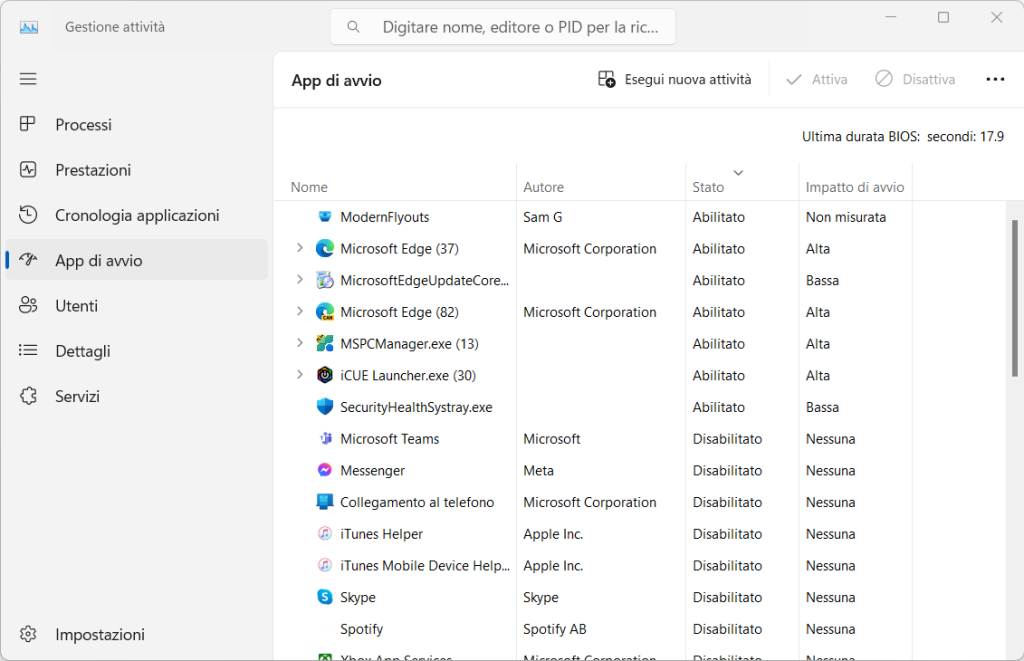1024x661 pixels.
Task: Open Impostazioni at the sidebar bottom
Action: (x=99, y=635)
